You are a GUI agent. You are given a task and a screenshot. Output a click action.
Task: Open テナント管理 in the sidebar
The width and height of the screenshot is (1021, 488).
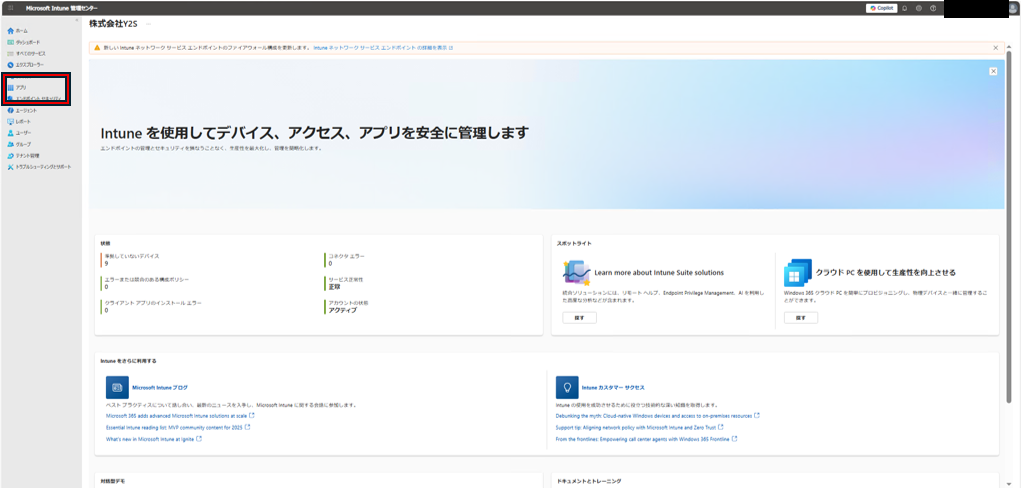pos(27,156)
